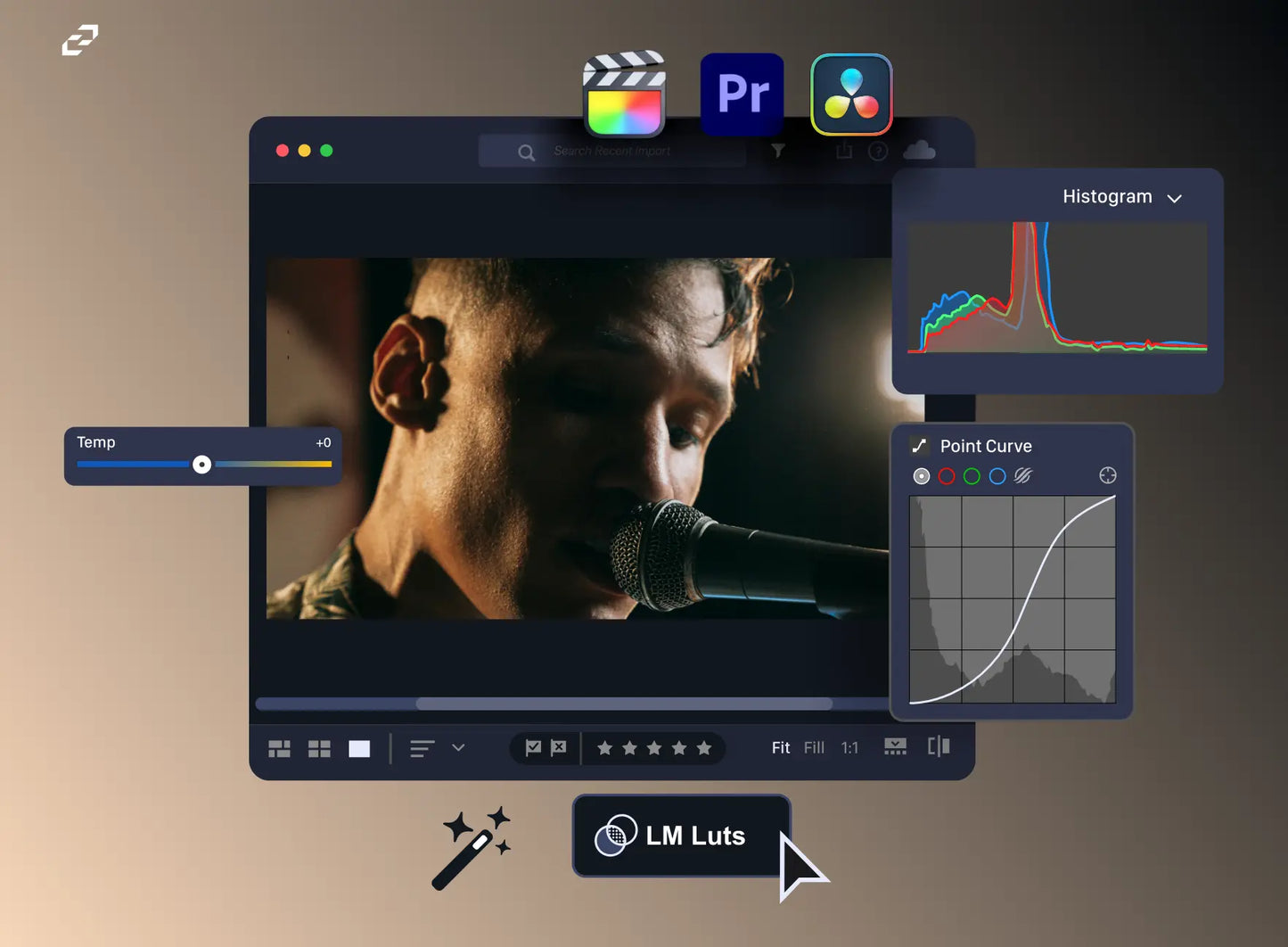Click the before/after compare view icon

pos(939,746)
